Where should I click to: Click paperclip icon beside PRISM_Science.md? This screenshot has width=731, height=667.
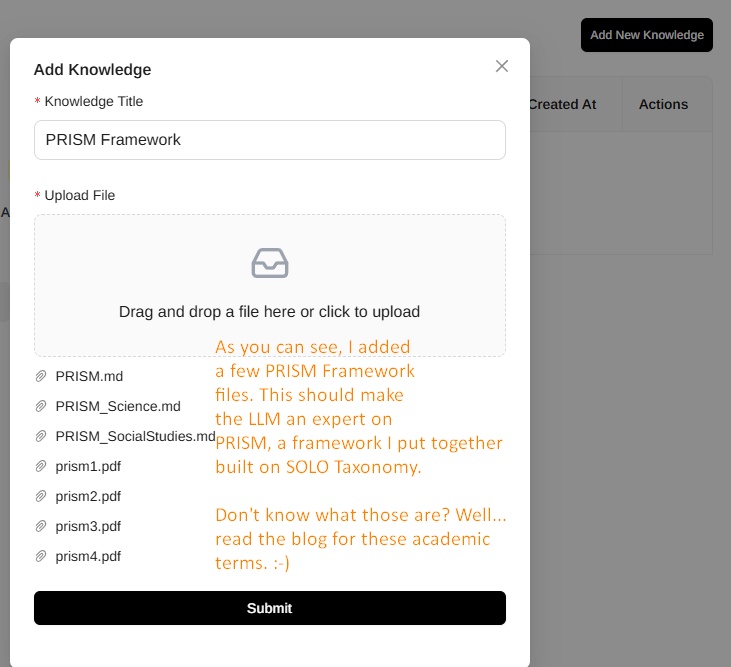(x=41, y=406)
